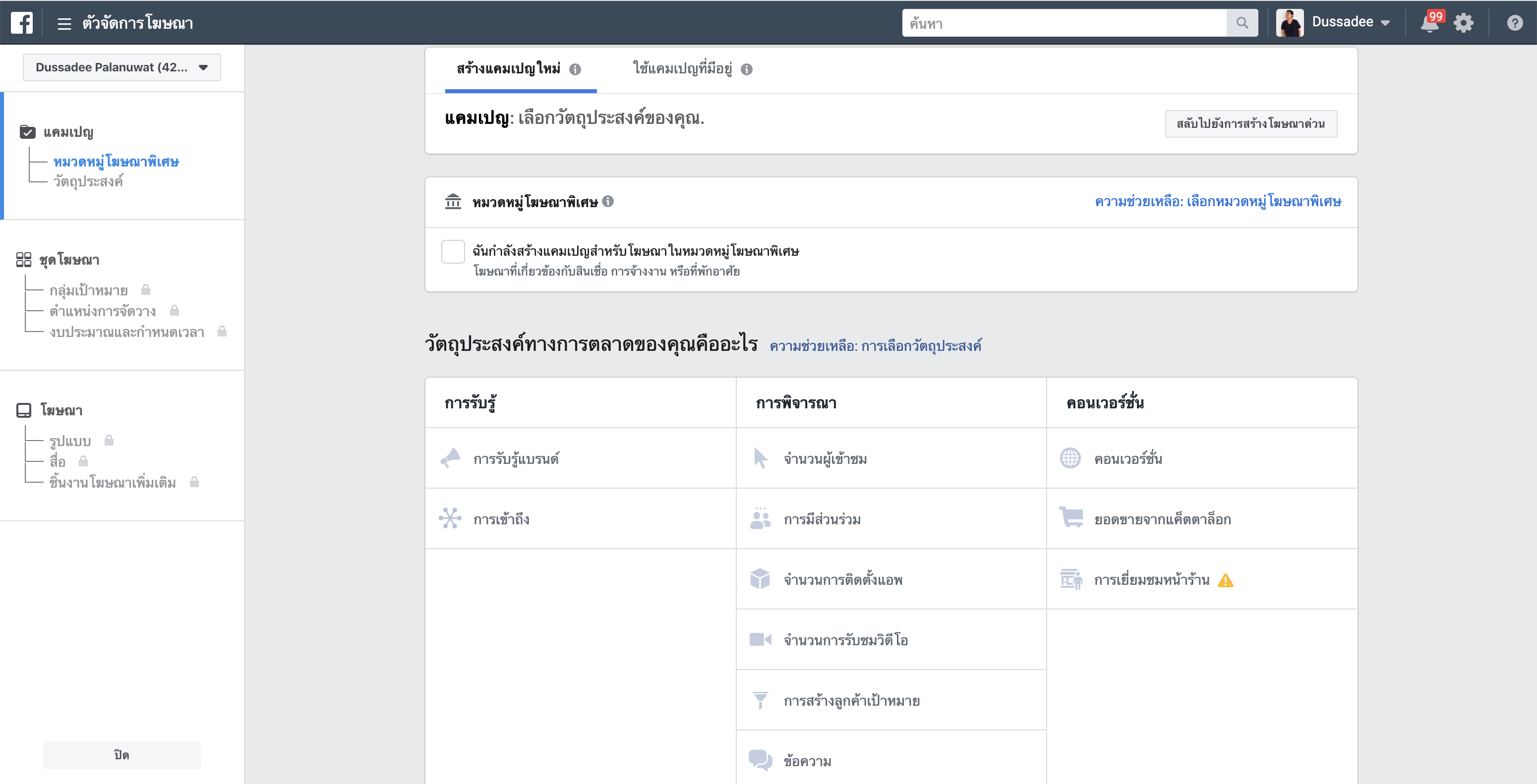Select the การเข้าถึง objective

581,519
